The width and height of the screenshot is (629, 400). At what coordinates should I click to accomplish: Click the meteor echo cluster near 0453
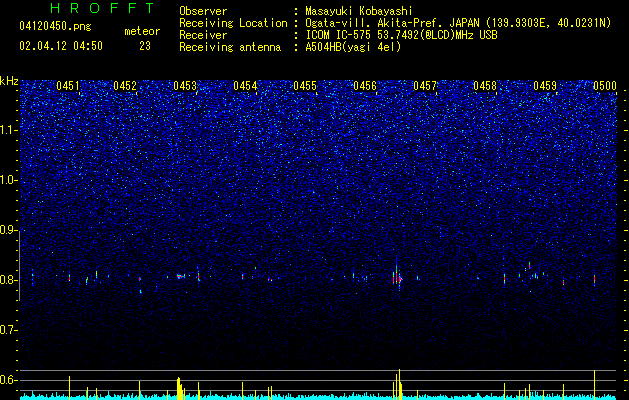click(181, 276)
